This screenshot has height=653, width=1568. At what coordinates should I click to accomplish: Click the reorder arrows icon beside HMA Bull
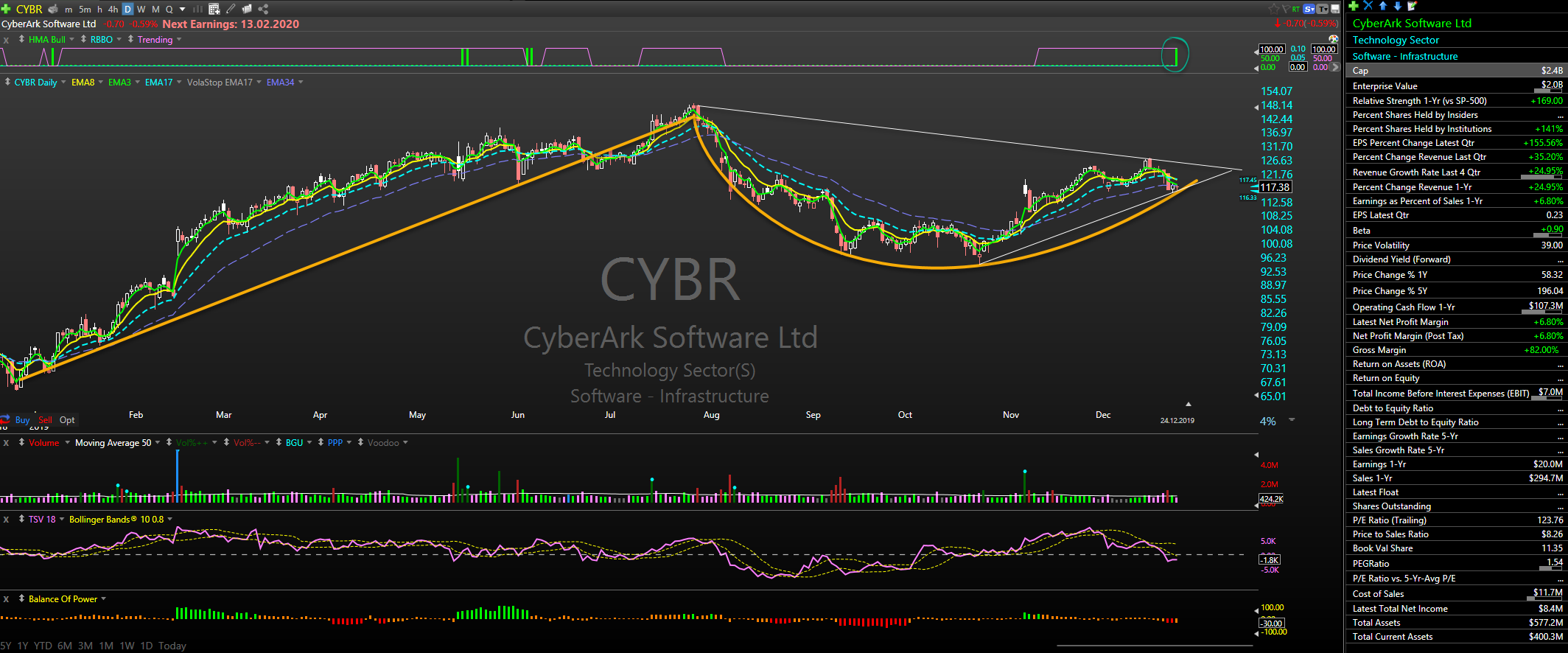[x=21, y=39]
